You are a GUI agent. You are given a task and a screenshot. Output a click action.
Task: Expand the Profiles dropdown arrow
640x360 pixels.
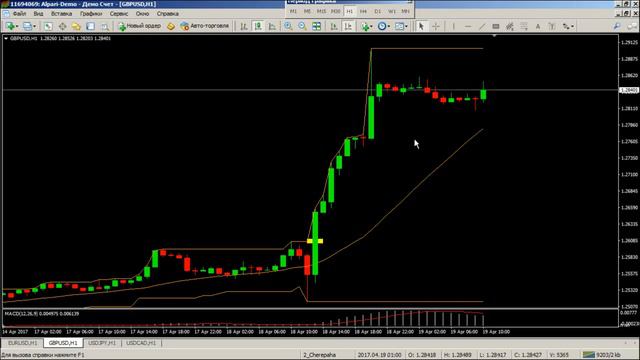tap(34, 27)
